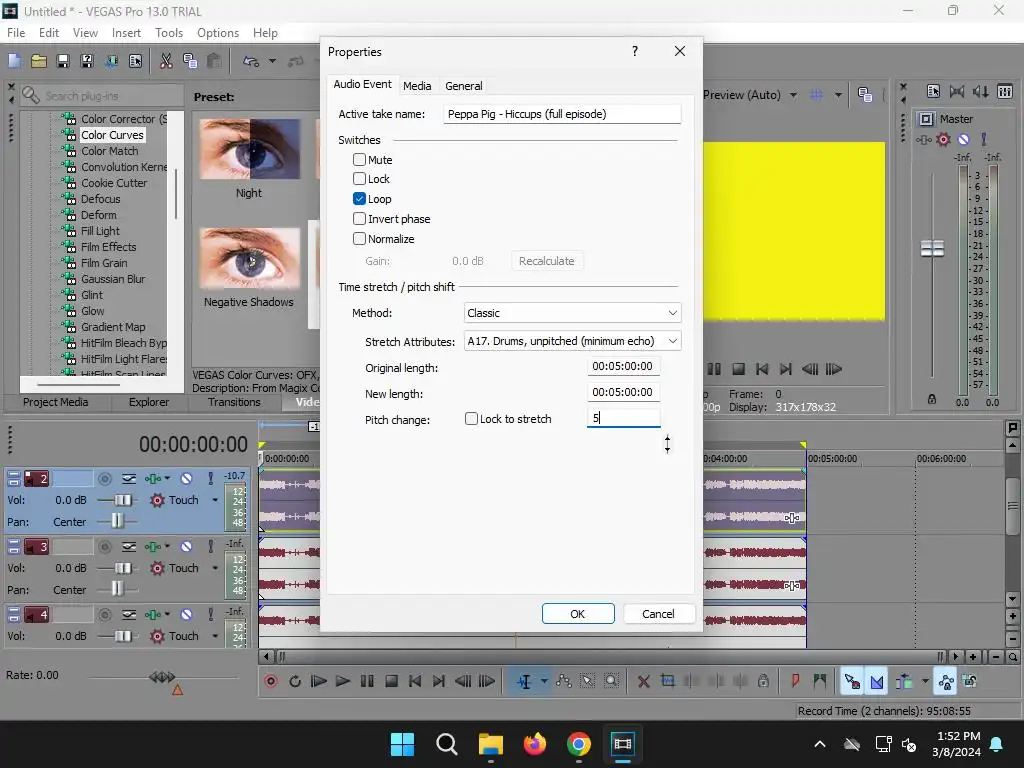Click the Open folder toolbar icon

coord(39,61)
